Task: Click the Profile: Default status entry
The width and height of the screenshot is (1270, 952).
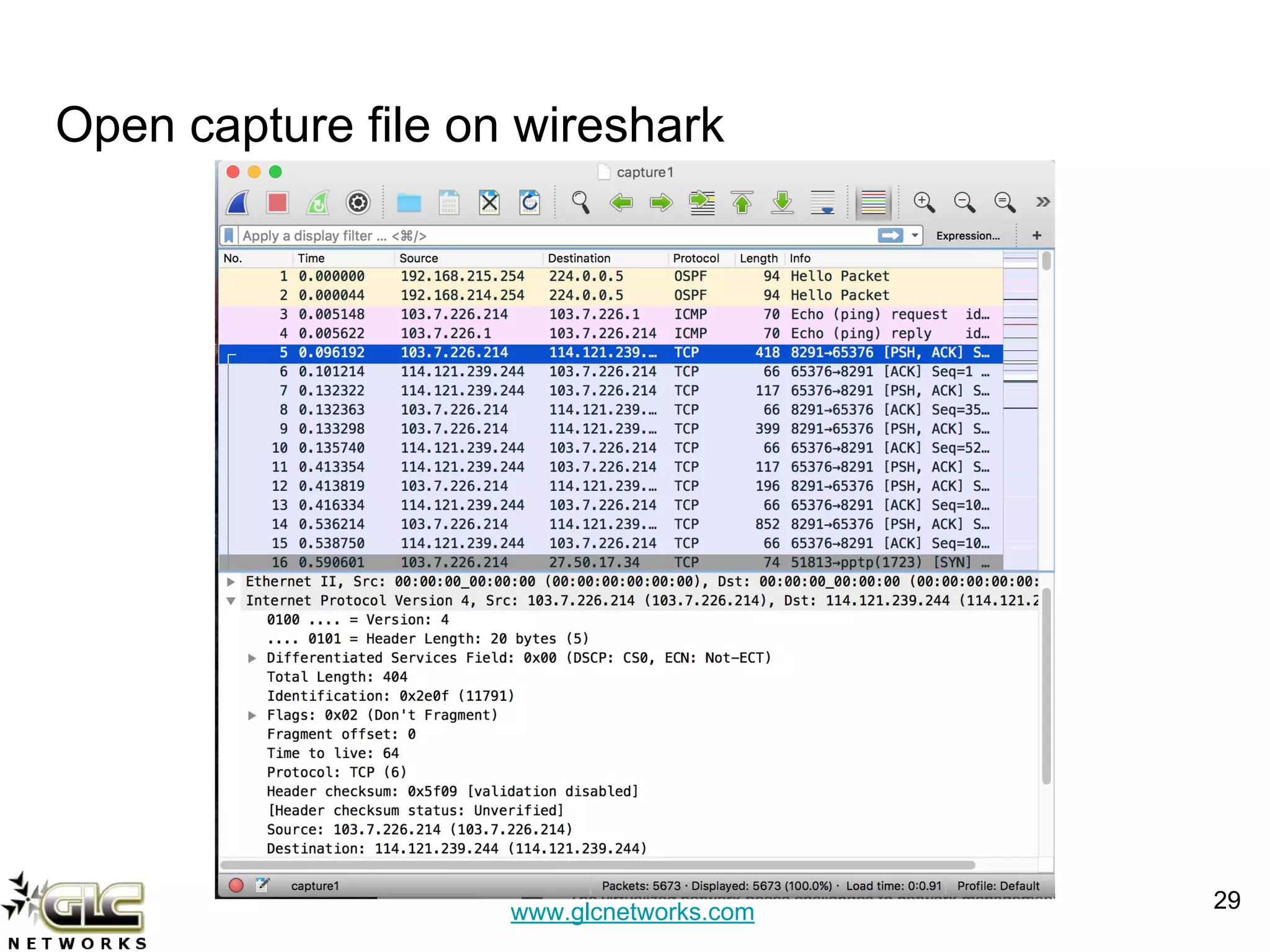Action: 998,886
